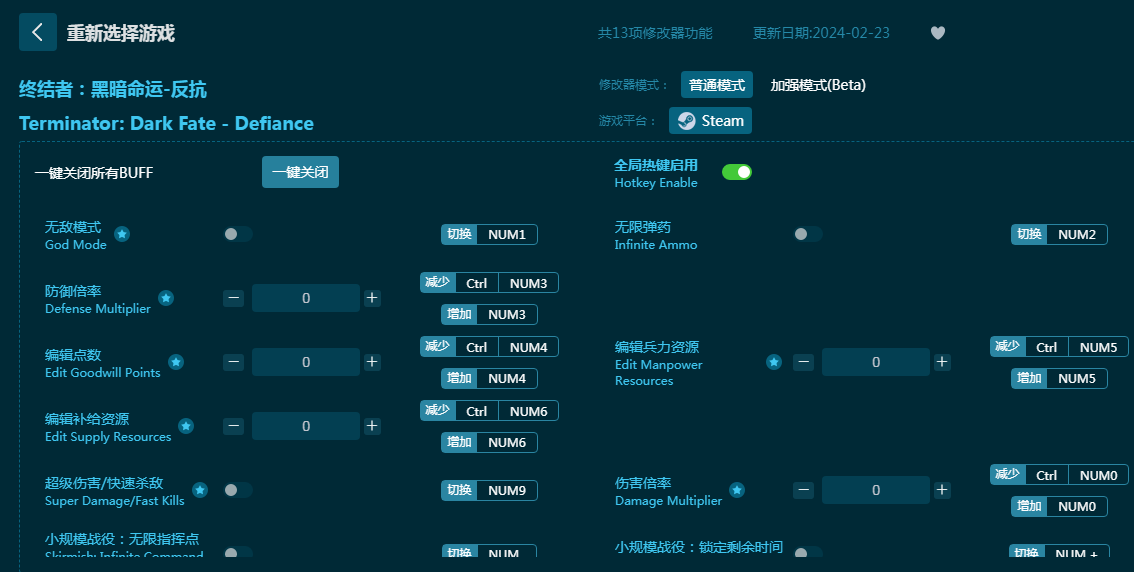This screenshot has width=1134, height=572.
Task: Click the star icon beside Edit Goodwill Points
Action: 176,362
